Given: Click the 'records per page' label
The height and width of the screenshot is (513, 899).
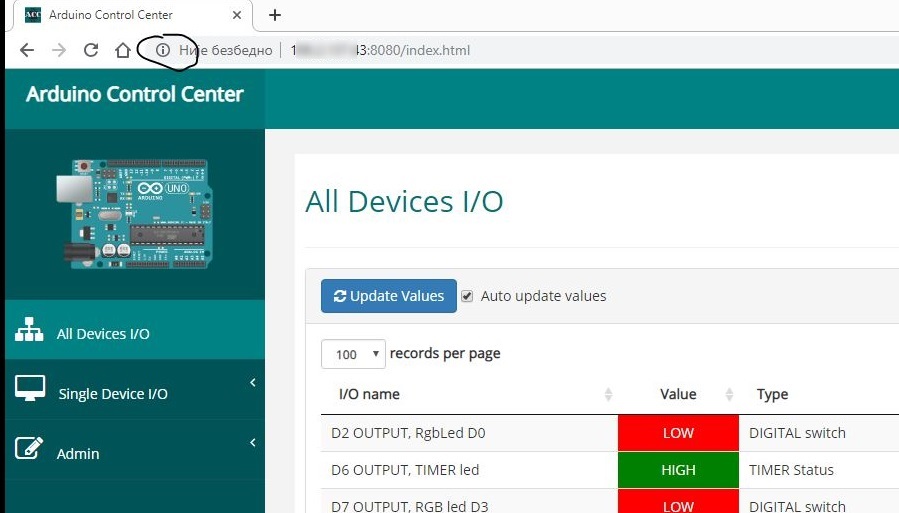Looking at the screenshot, I should click(445, 354).
